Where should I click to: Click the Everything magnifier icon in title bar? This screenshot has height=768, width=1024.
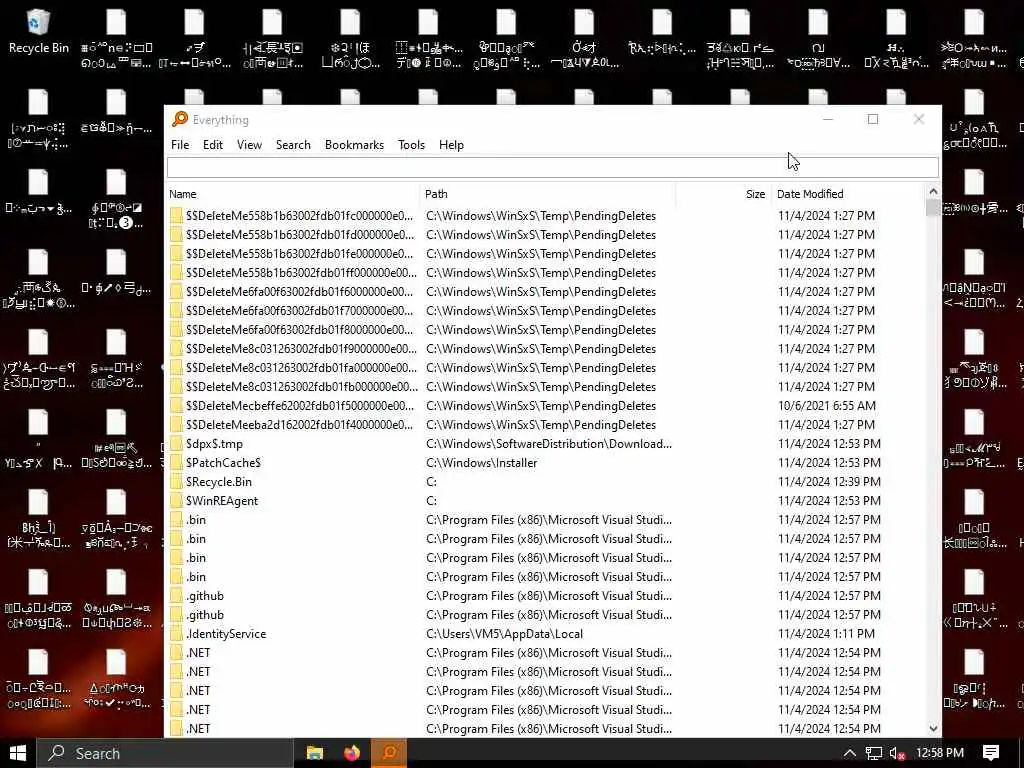pos(179,120)
